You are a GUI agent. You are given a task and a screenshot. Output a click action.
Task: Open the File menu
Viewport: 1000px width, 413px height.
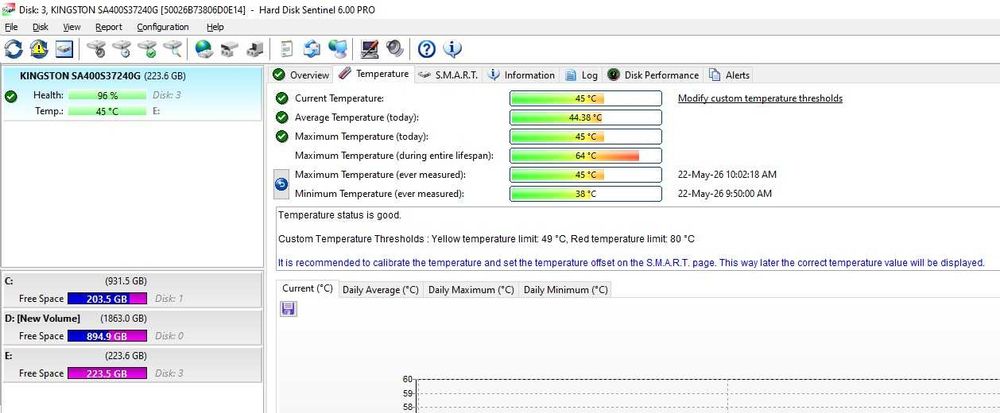click(11, 27)
